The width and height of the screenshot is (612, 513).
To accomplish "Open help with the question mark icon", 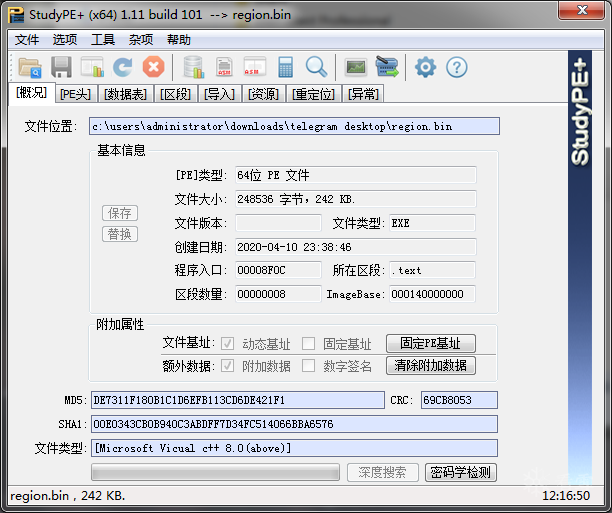I will click(457, 67).
